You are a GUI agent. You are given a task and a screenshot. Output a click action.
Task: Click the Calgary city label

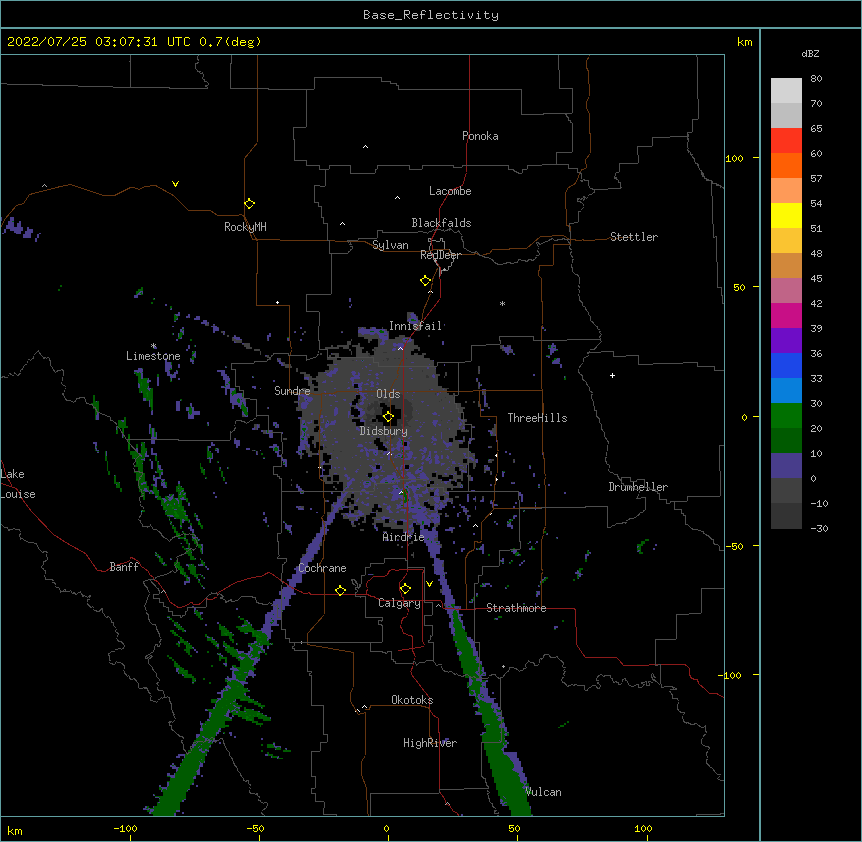399,603
